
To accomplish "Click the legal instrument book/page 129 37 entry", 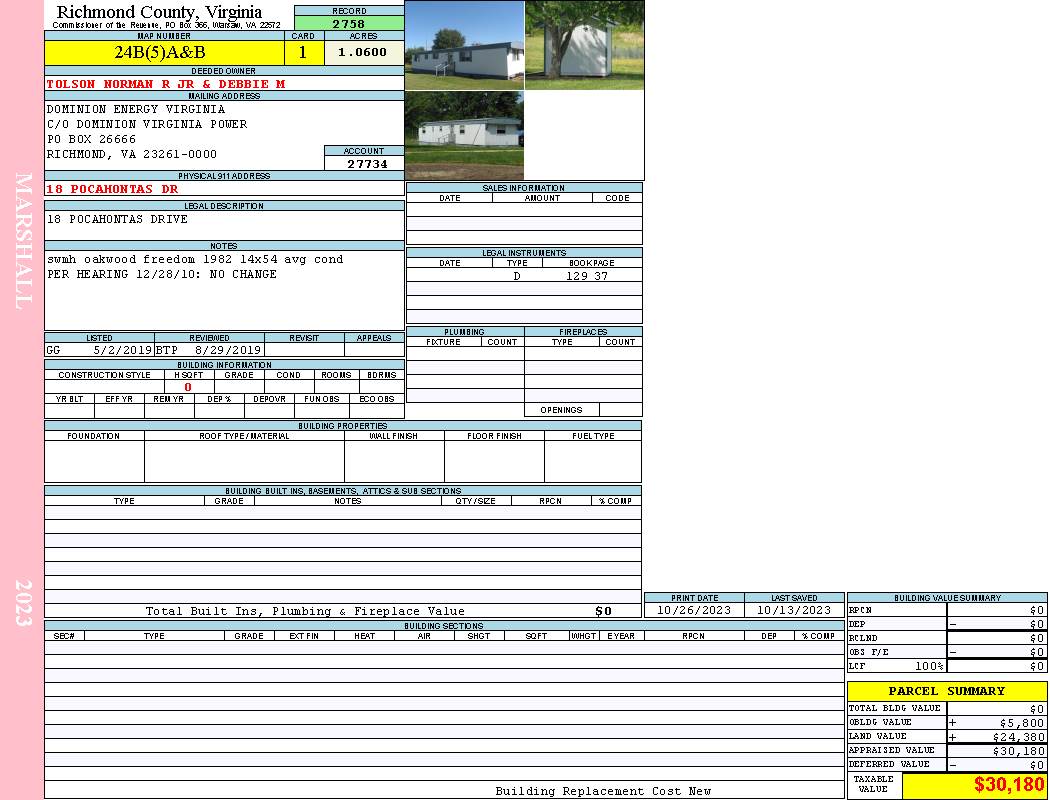I will point(587,276).
